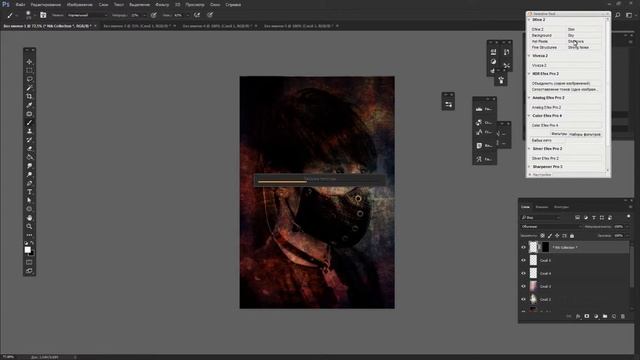Select the Eyedropper tool
Screen dimensions: 640x360
coord(29,105)
